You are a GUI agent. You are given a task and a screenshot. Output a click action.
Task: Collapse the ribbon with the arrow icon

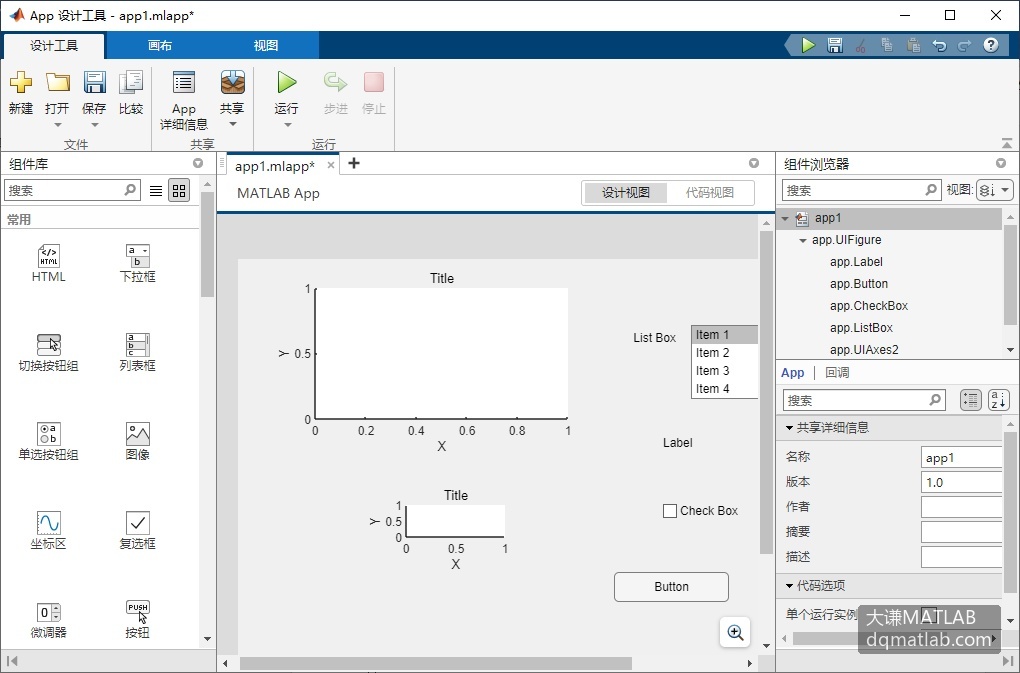tap(1006, 143)
